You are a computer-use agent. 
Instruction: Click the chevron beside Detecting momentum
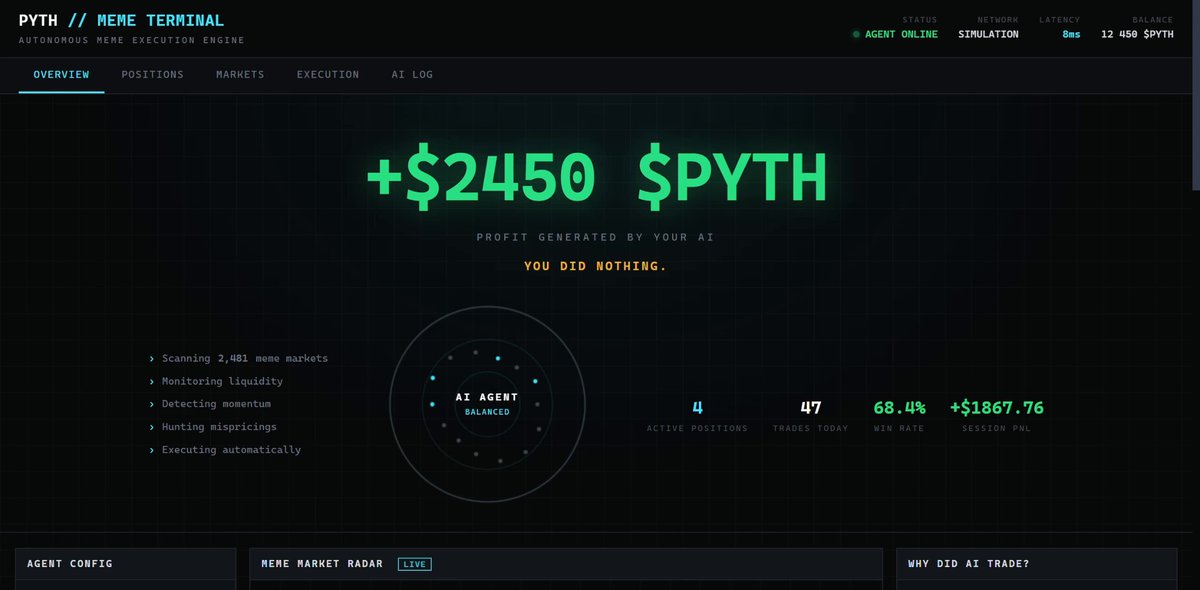(152, 404)
